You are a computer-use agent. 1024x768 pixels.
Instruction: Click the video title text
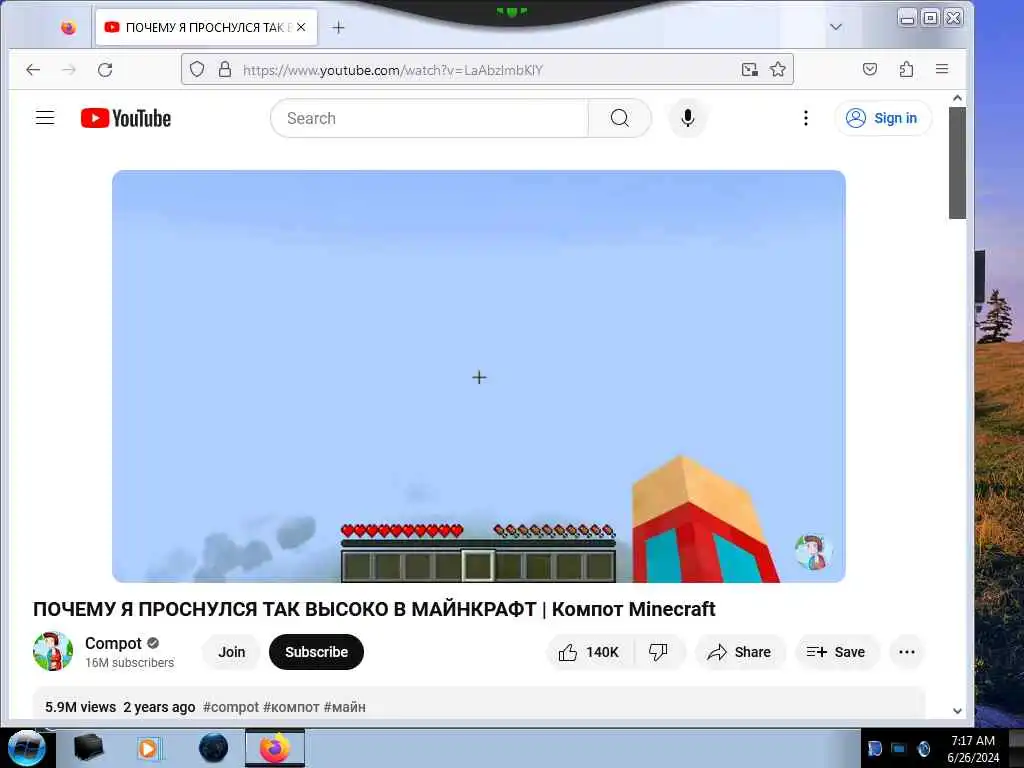(374, 609)
